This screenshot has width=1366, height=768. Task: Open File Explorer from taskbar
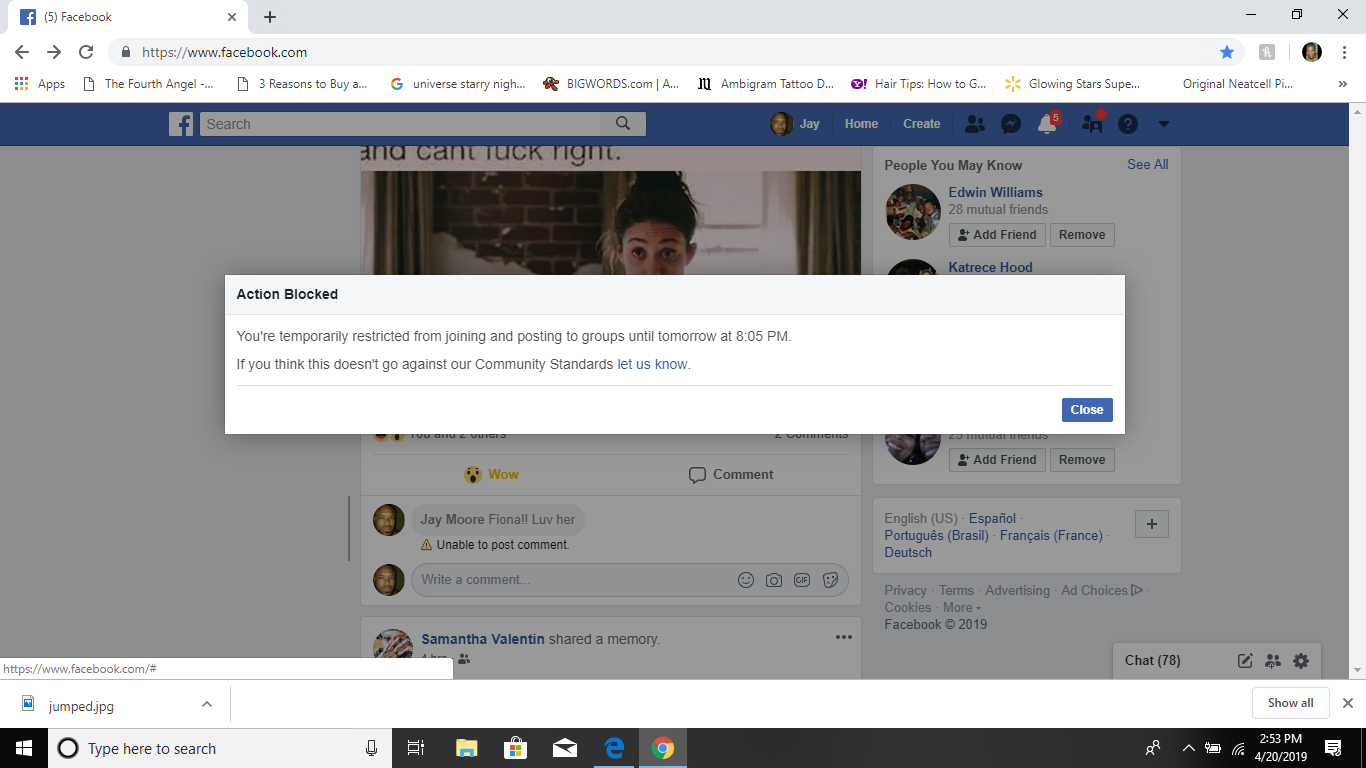pos(466,748)
